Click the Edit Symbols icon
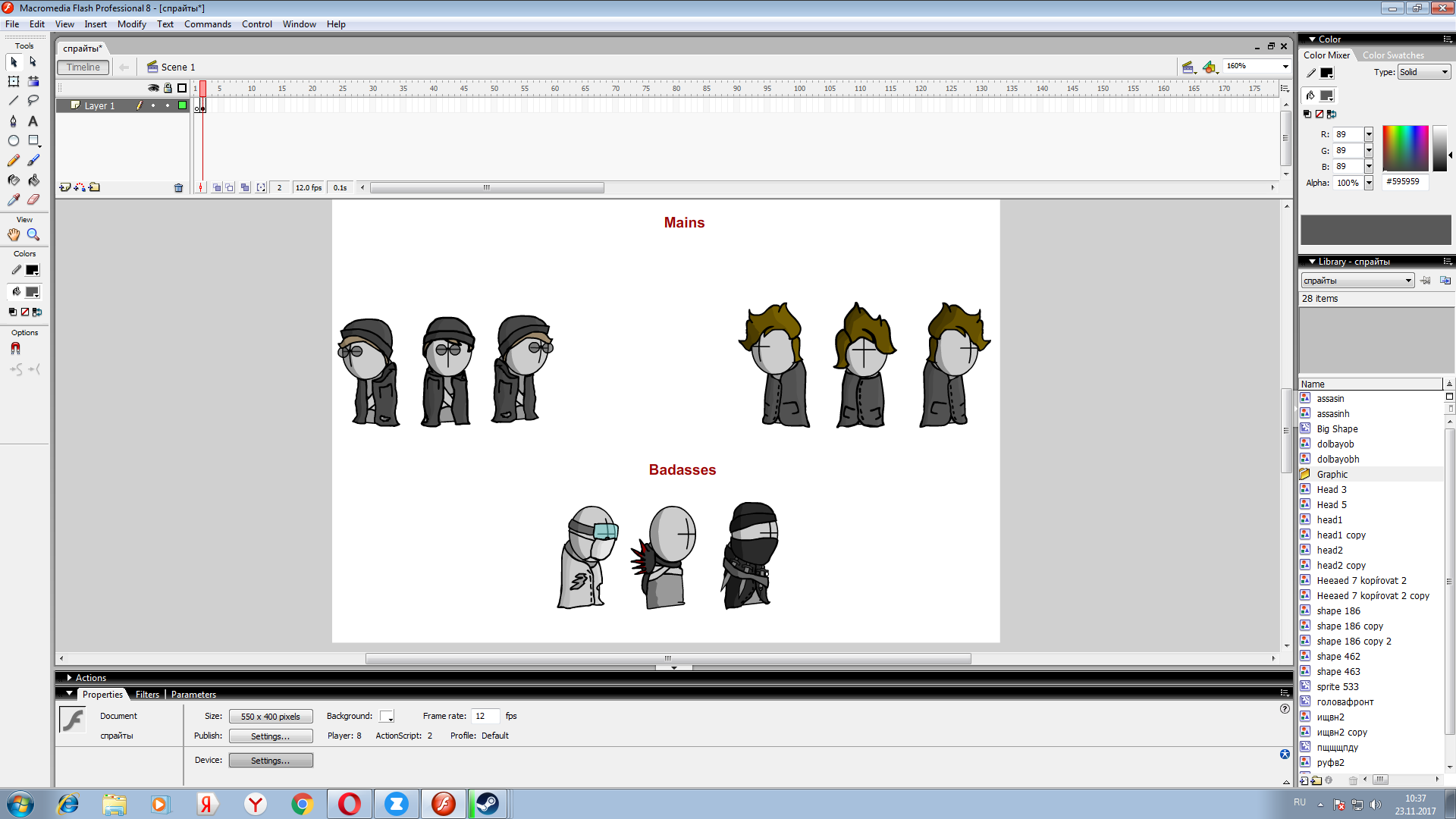This screenshot has height=819, width=1456. [x=1210, y=67]
